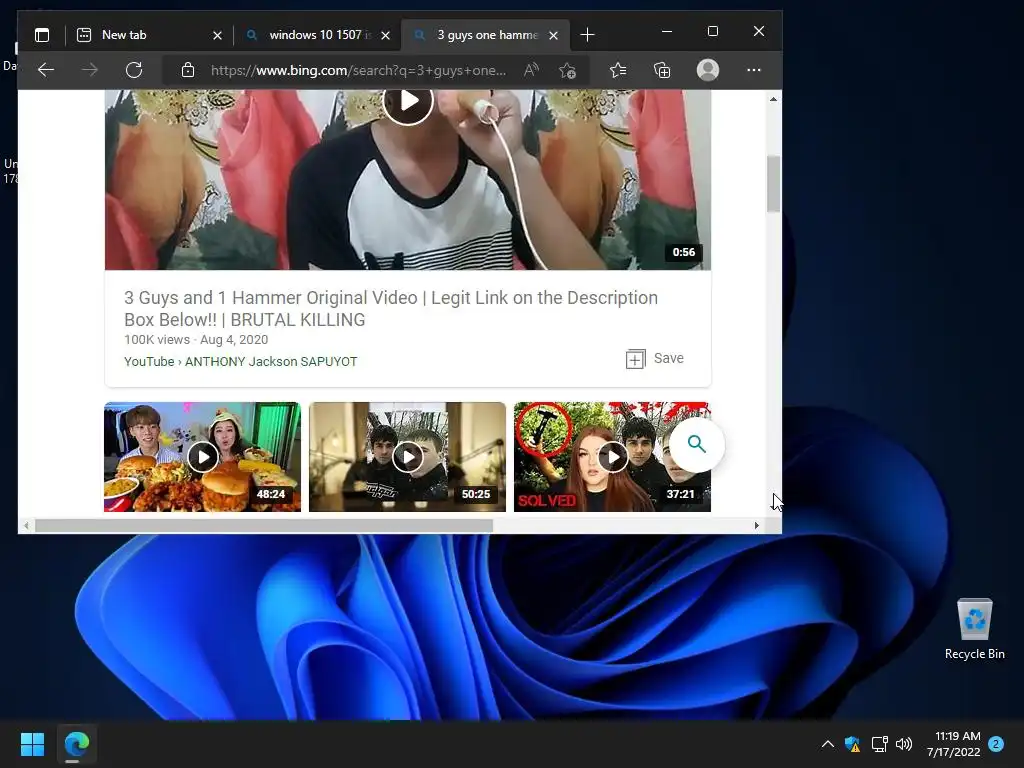
Task: Click the forward navigation arrow
Action: [89, 70]
